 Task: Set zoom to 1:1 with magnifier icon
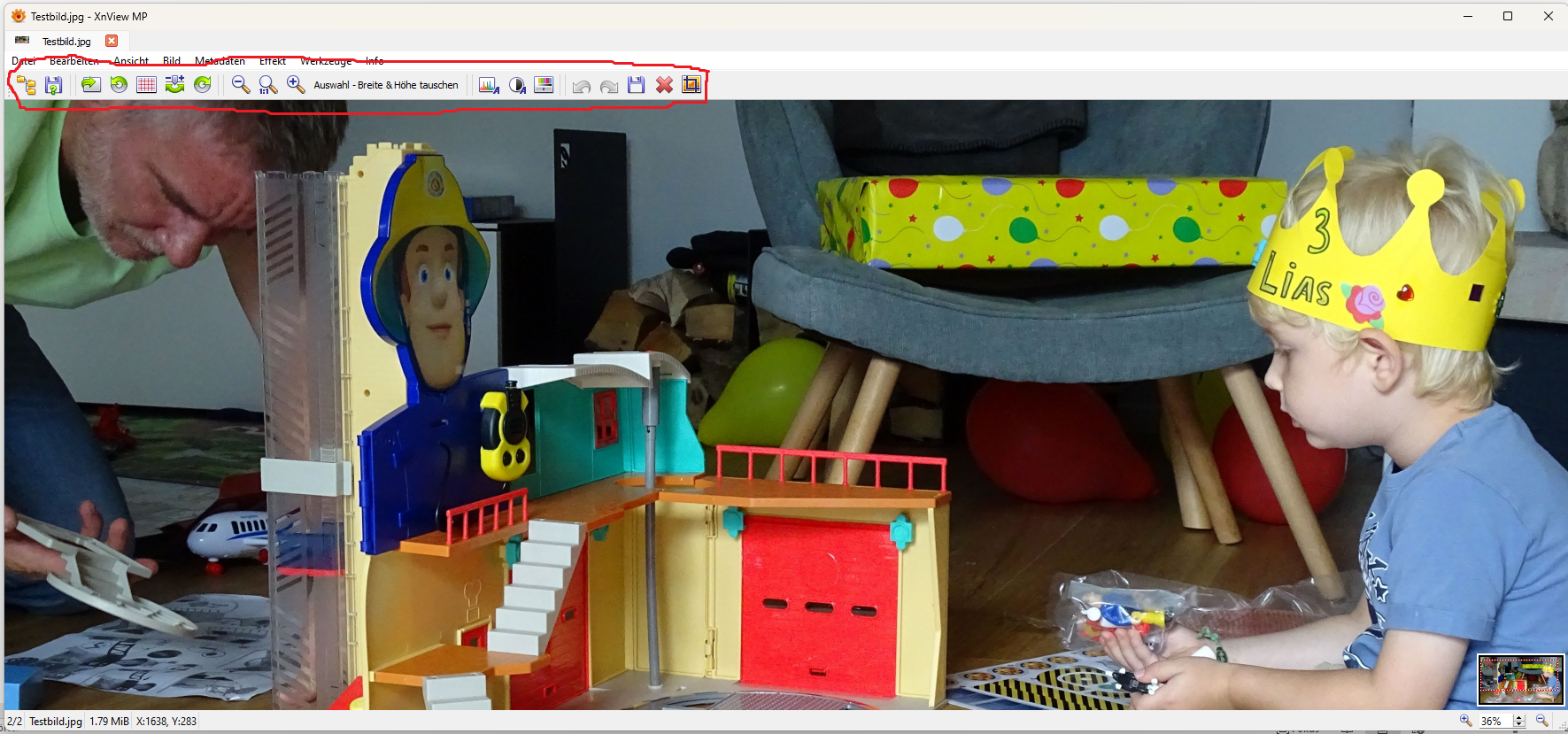(267, 85)
